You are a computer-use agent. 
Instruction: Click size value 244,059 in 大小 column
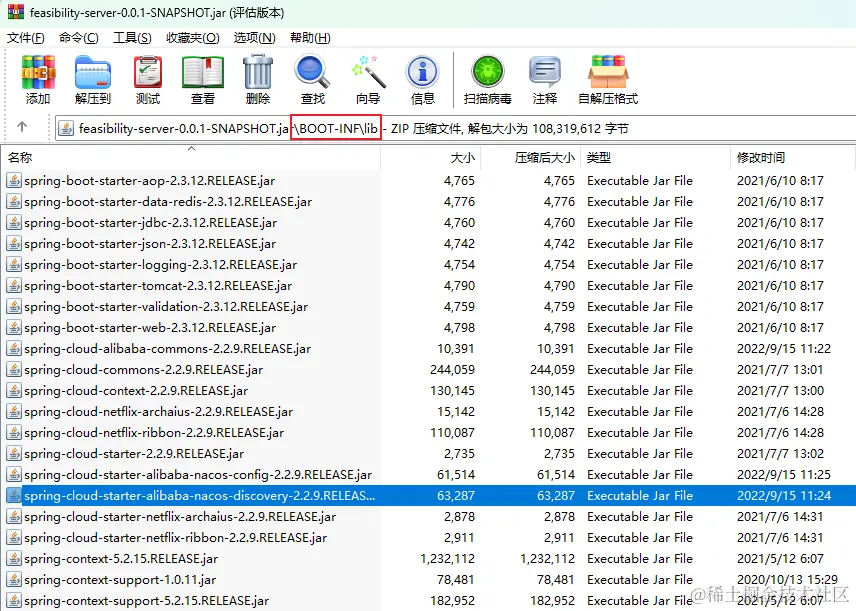[x=453, y=370]
